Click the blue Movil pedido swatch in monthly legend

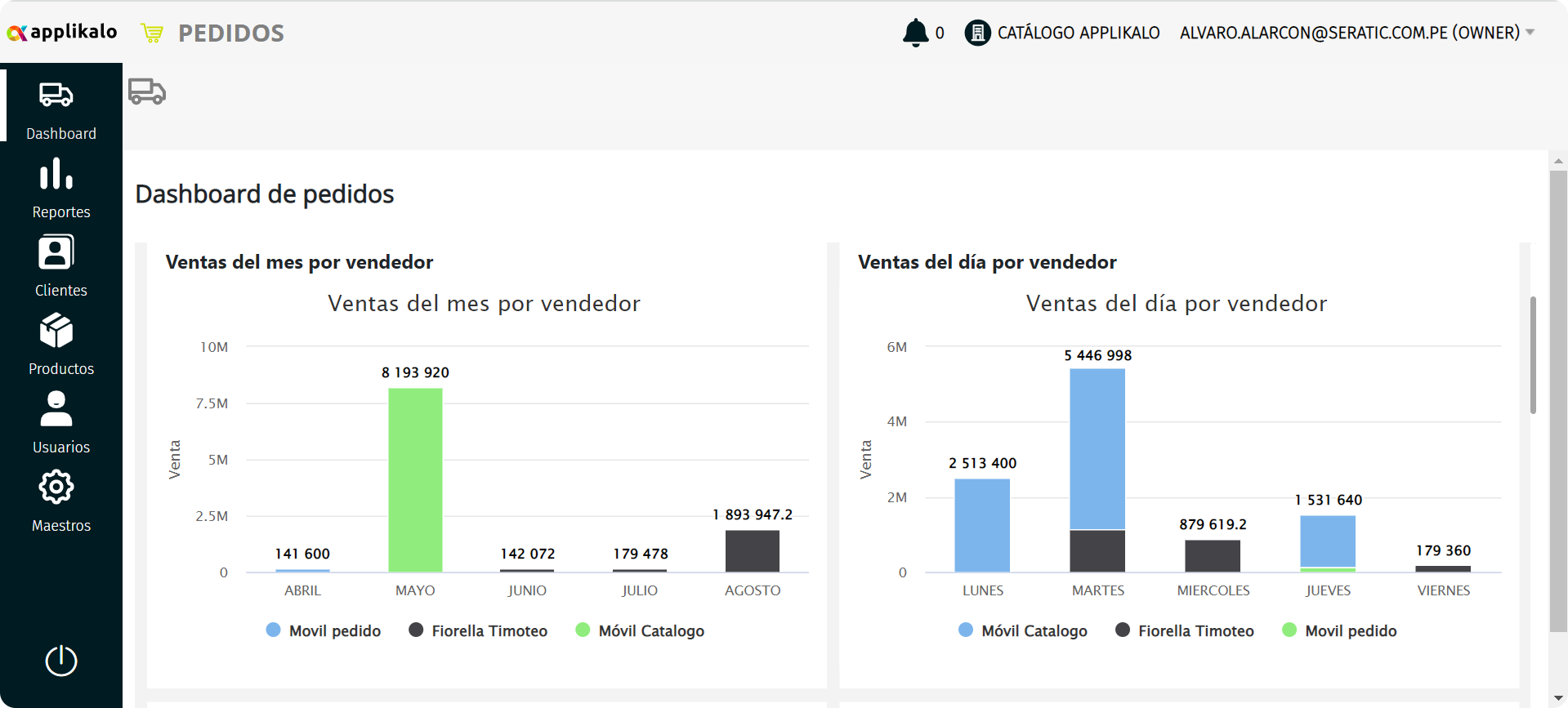pyautogui.click(x=273, y=630)
